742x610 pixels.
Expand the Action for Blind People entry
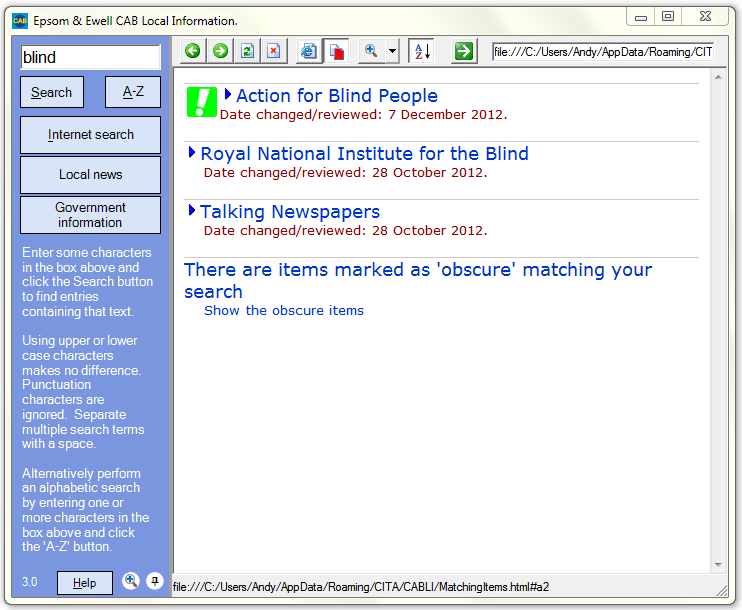pyautogui.click(x=228, y=94)
